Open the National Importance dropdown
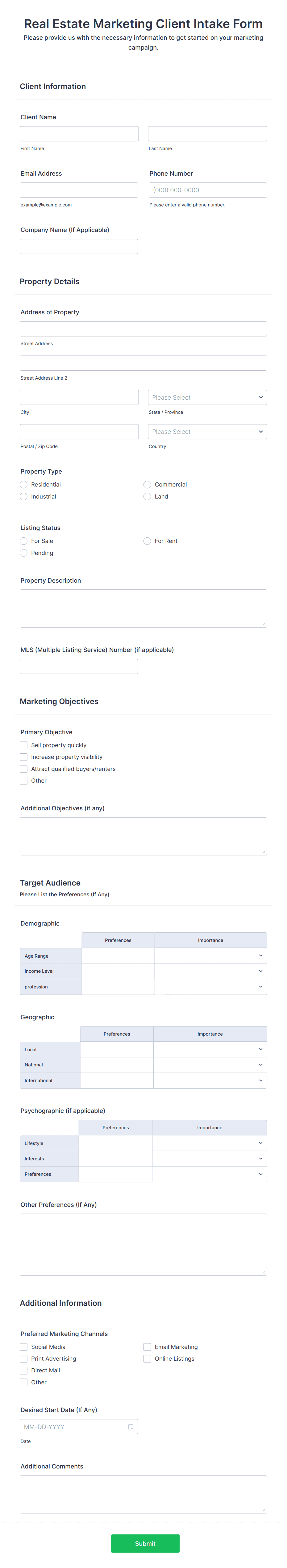 (x=261, y=1065)
